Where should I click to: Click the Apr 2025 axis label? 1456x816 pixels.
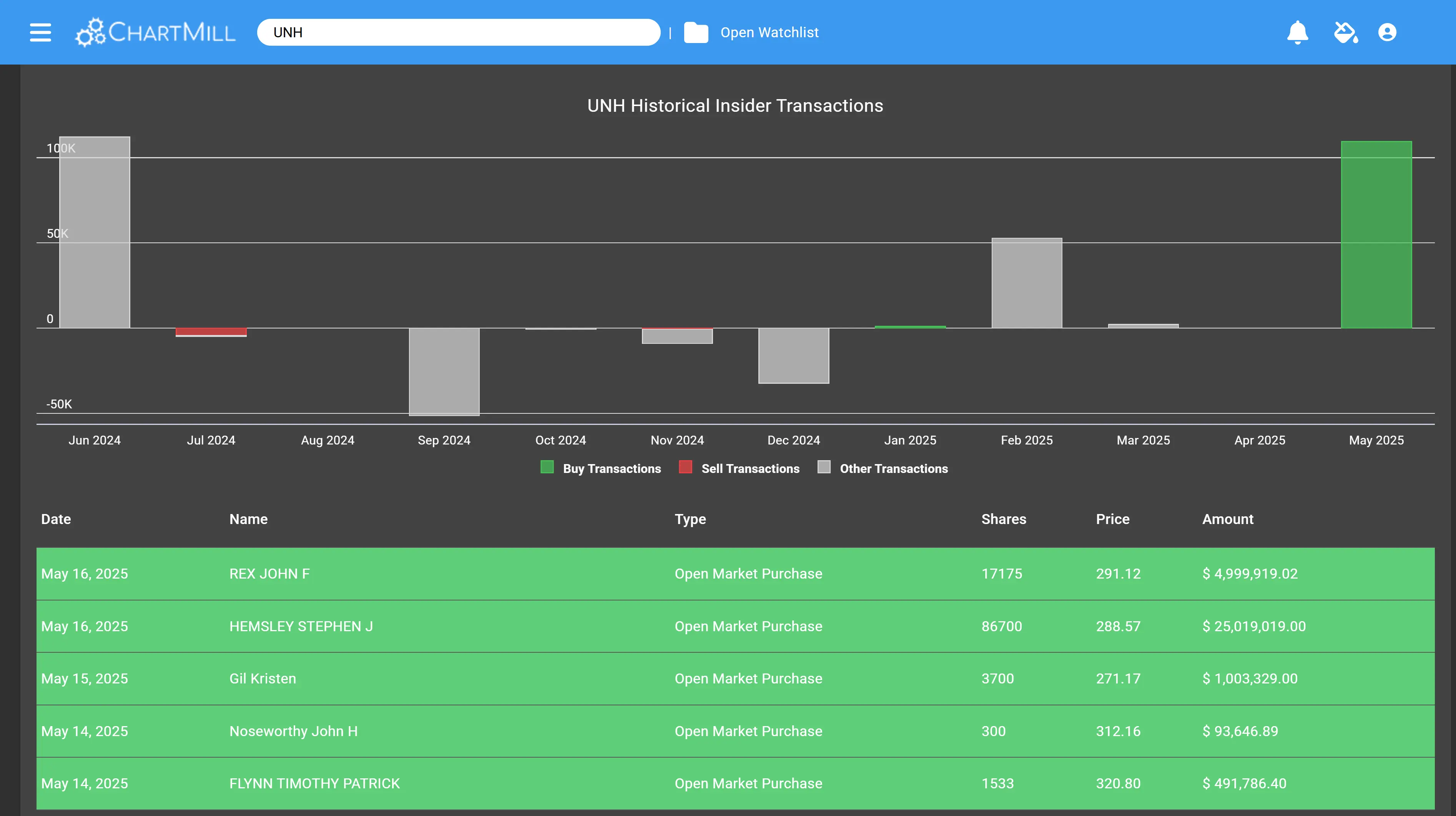1259,440
